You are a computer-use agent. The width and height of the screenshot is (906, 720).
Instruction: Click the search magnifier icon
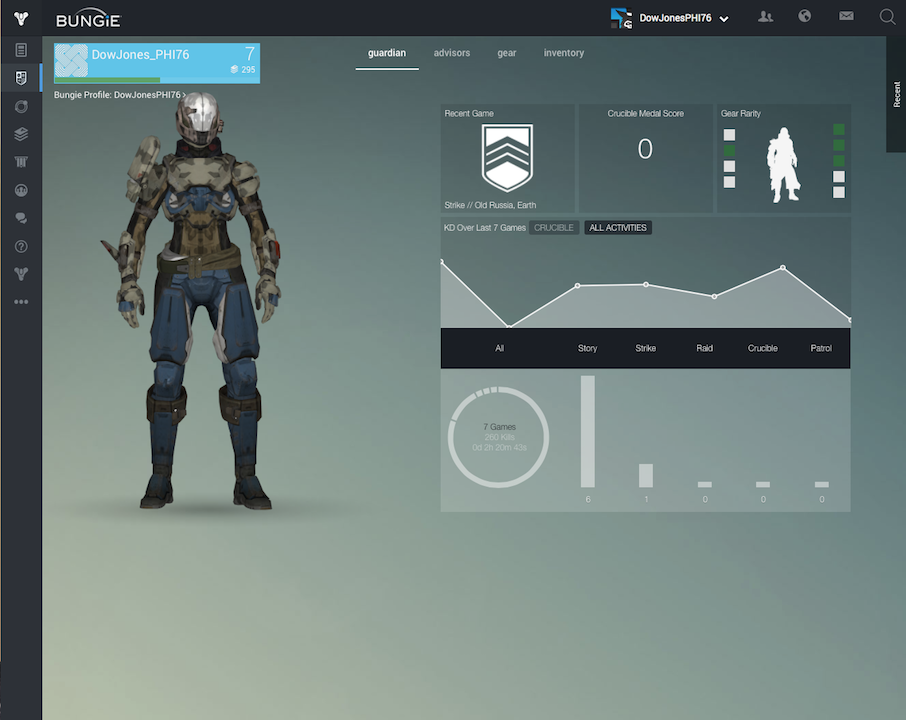click(x=887, y=17)
